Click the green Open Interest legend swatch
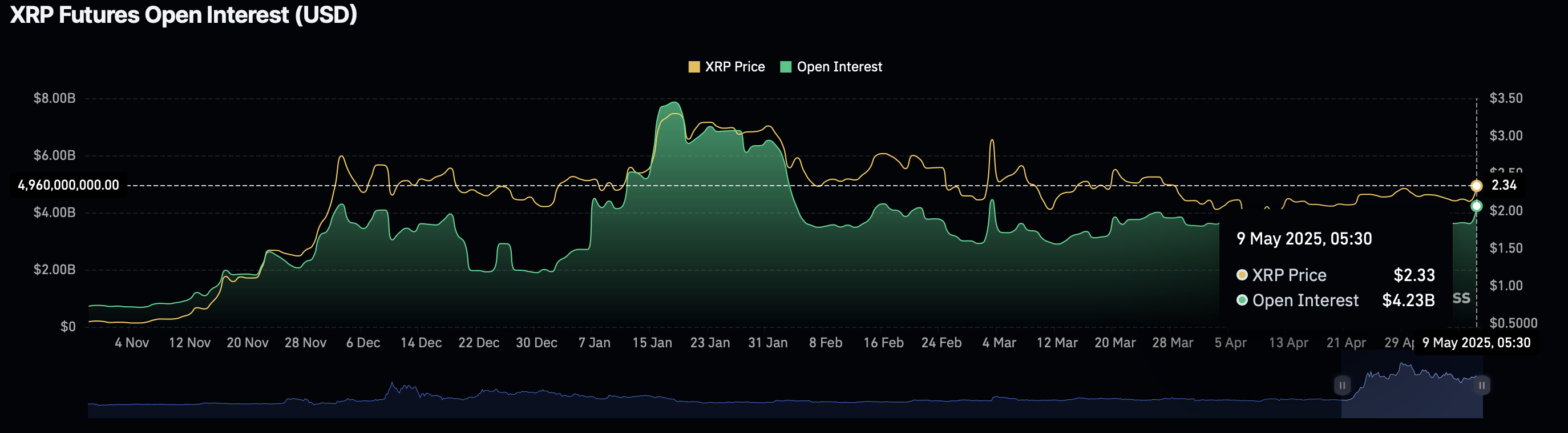Viewport: 1568px width, 433px height. tap(786, 67)
